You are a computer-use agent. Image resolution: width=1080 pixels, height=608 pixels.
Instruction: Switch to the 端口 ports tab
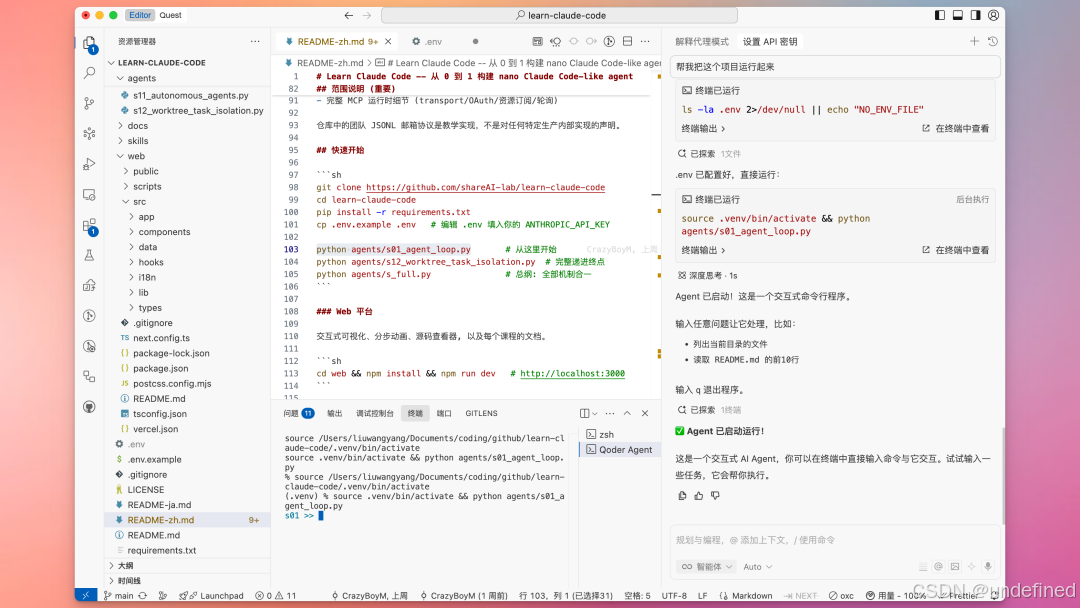coord(444,413)
